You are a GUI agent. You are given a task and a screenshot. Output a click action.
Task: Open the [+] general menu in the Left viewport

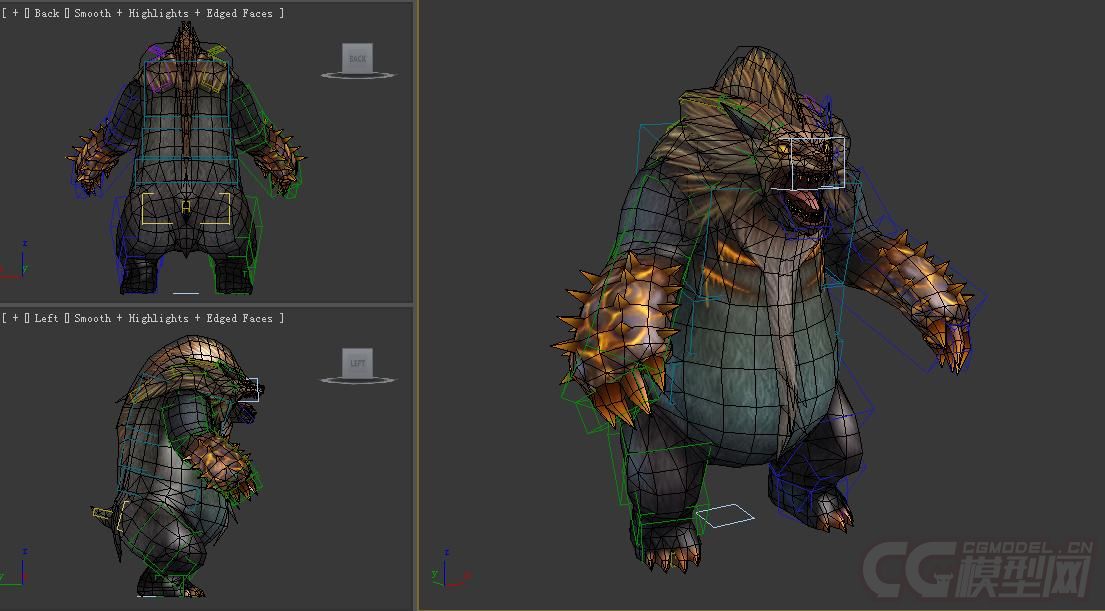click(15, 318)
